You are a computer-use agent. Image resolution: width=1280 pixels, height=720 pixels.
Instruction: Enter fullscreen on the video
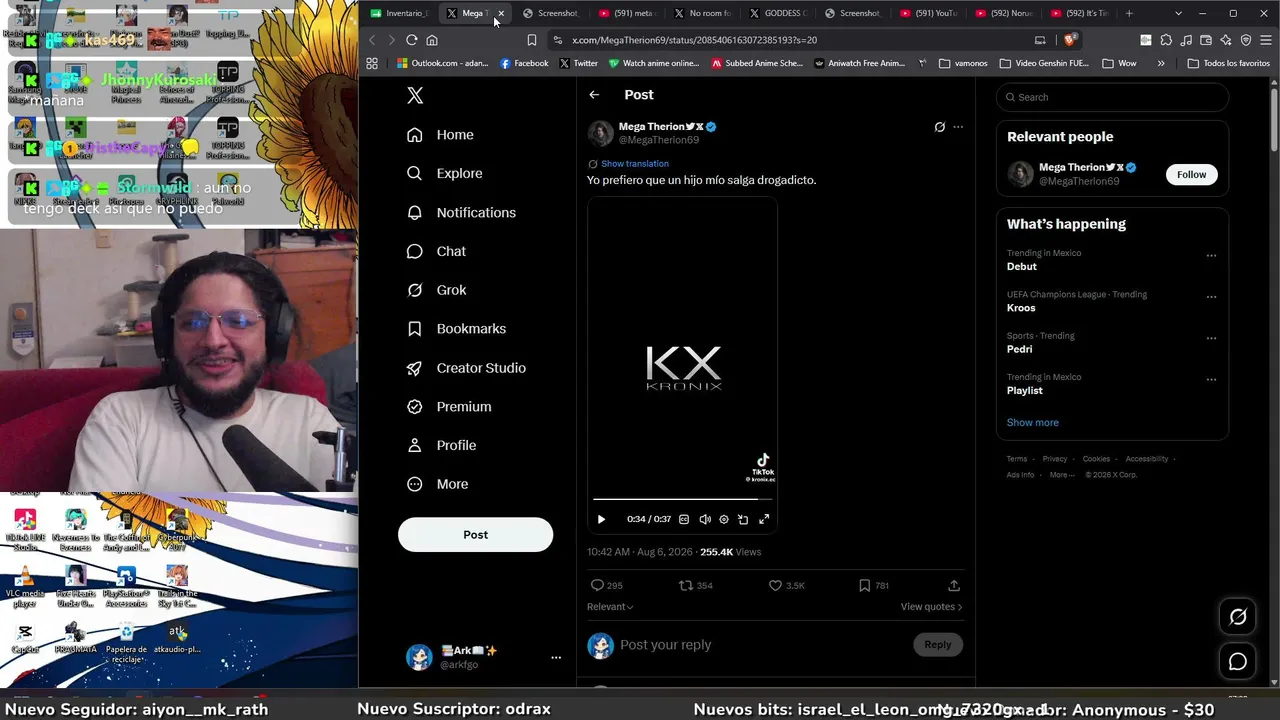click(x=764, y=519)
